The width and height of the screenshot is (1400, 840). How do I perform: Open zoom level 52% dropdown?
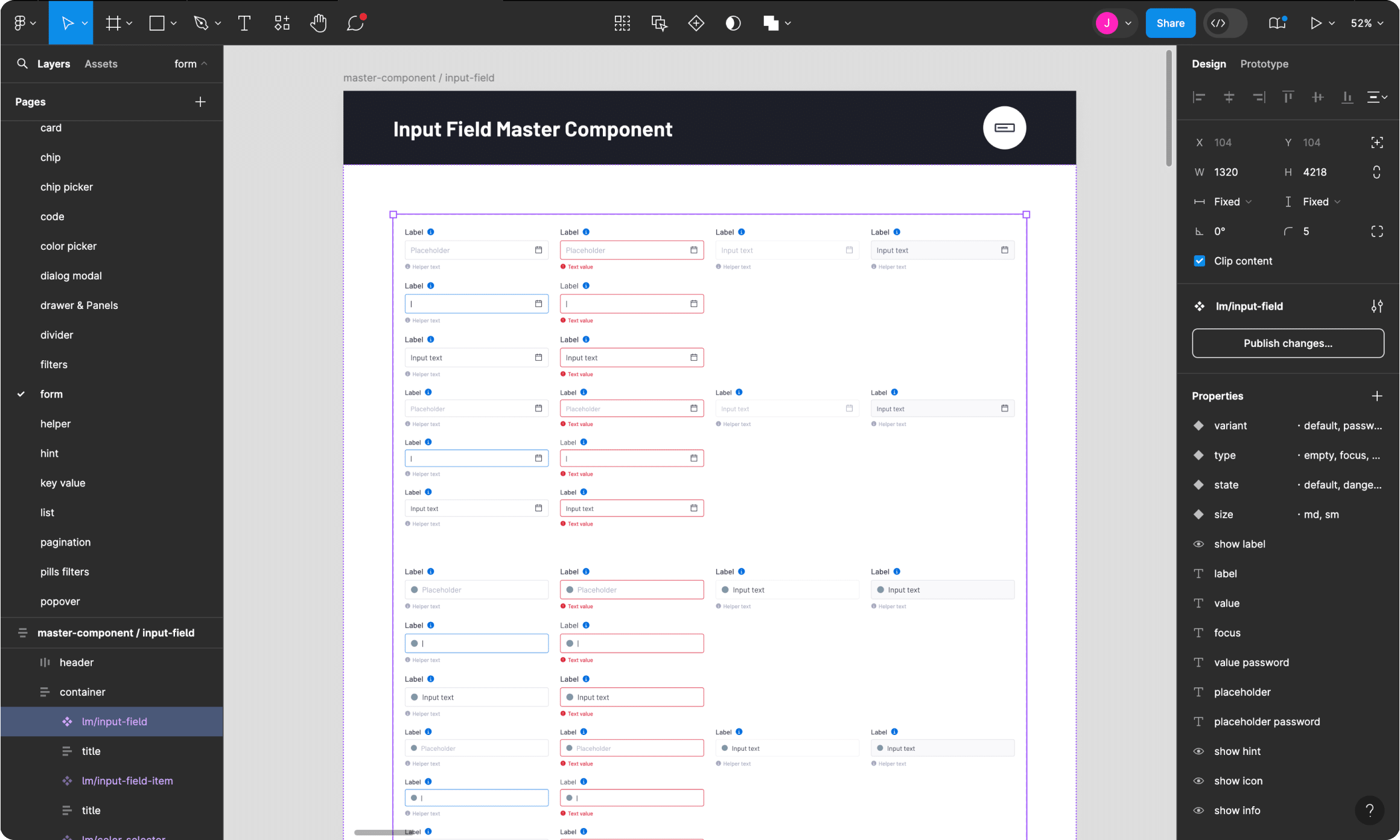[1367, 23]
